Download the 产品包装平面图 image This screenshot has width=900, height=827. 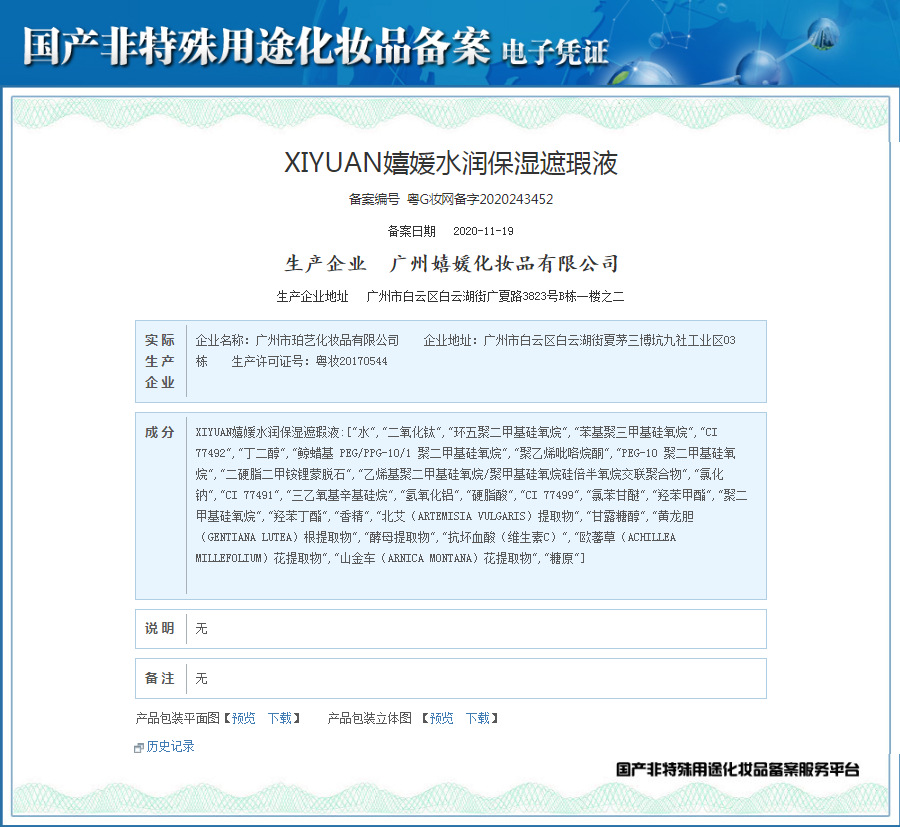click(280, 718)
